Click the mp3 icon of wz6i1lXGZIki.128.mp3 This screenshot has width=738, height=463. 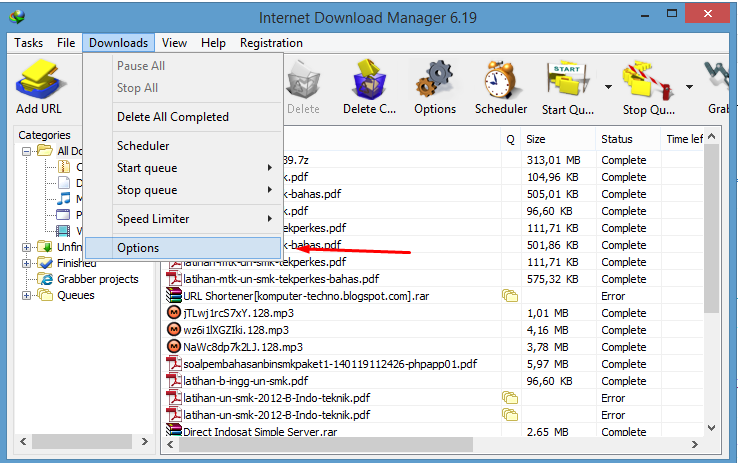point(174,329)
